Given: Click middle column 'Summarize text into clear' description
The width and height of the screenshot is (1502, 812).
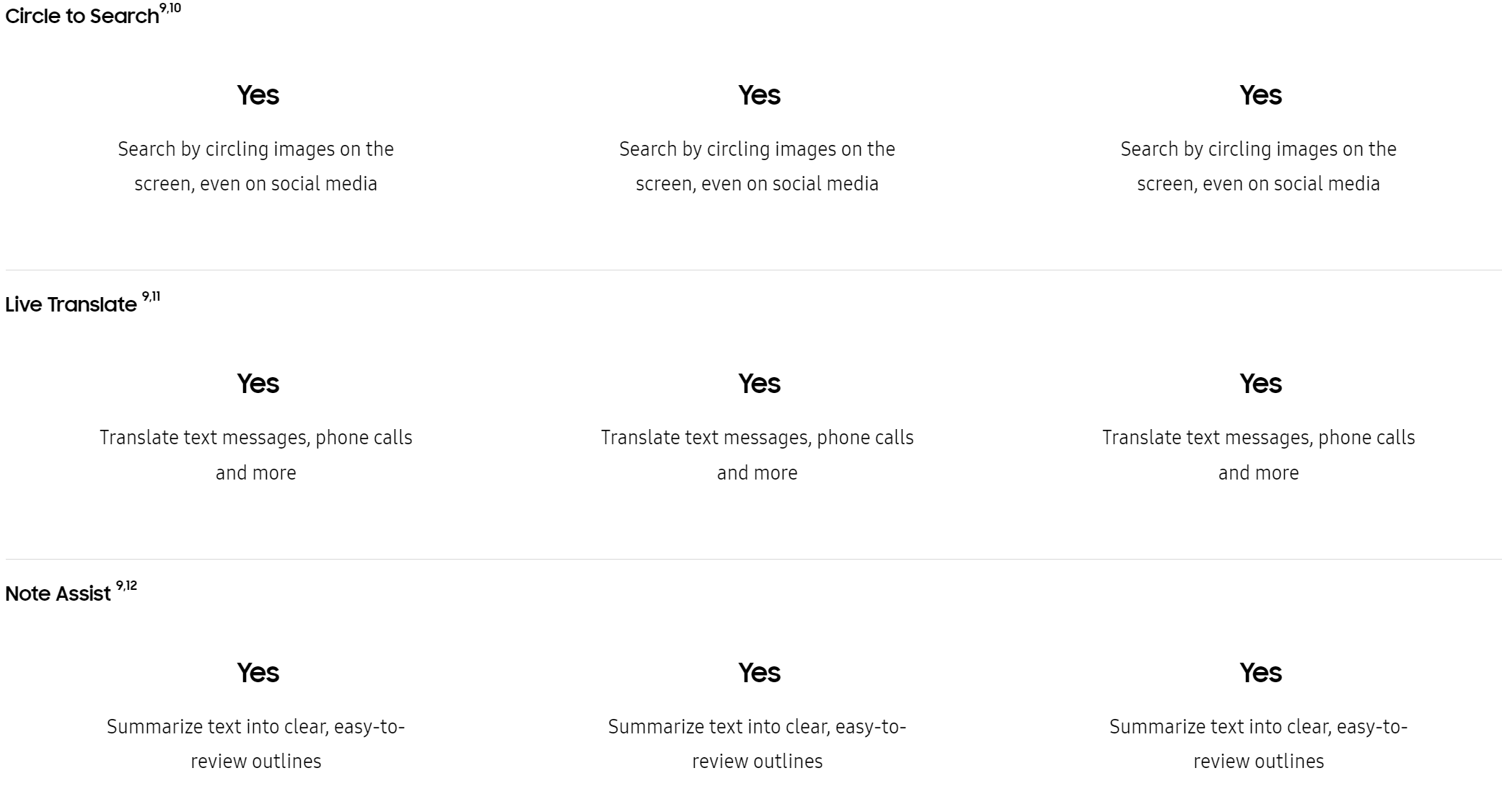Looking at the screenshot, I should point(757,743).
